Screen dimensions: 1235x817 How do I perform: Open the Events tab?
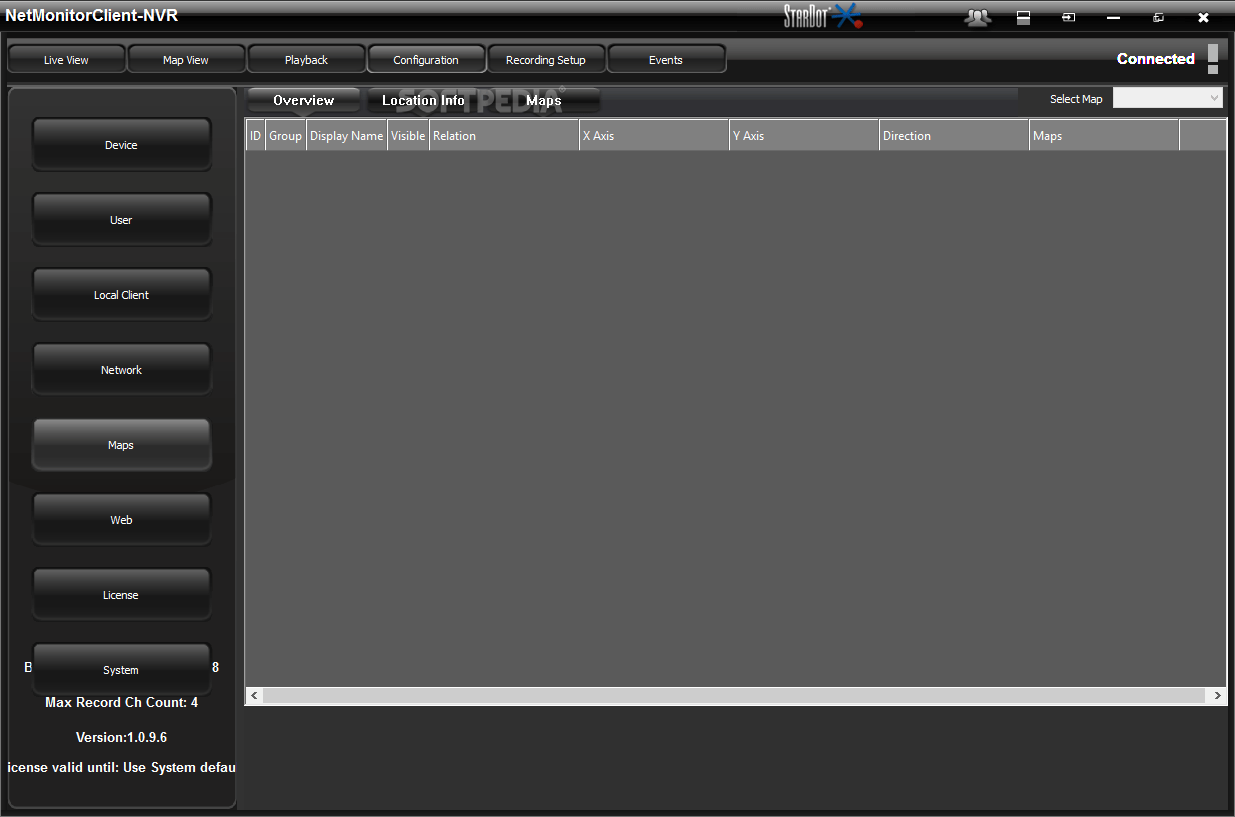click(x=666, y=60)
